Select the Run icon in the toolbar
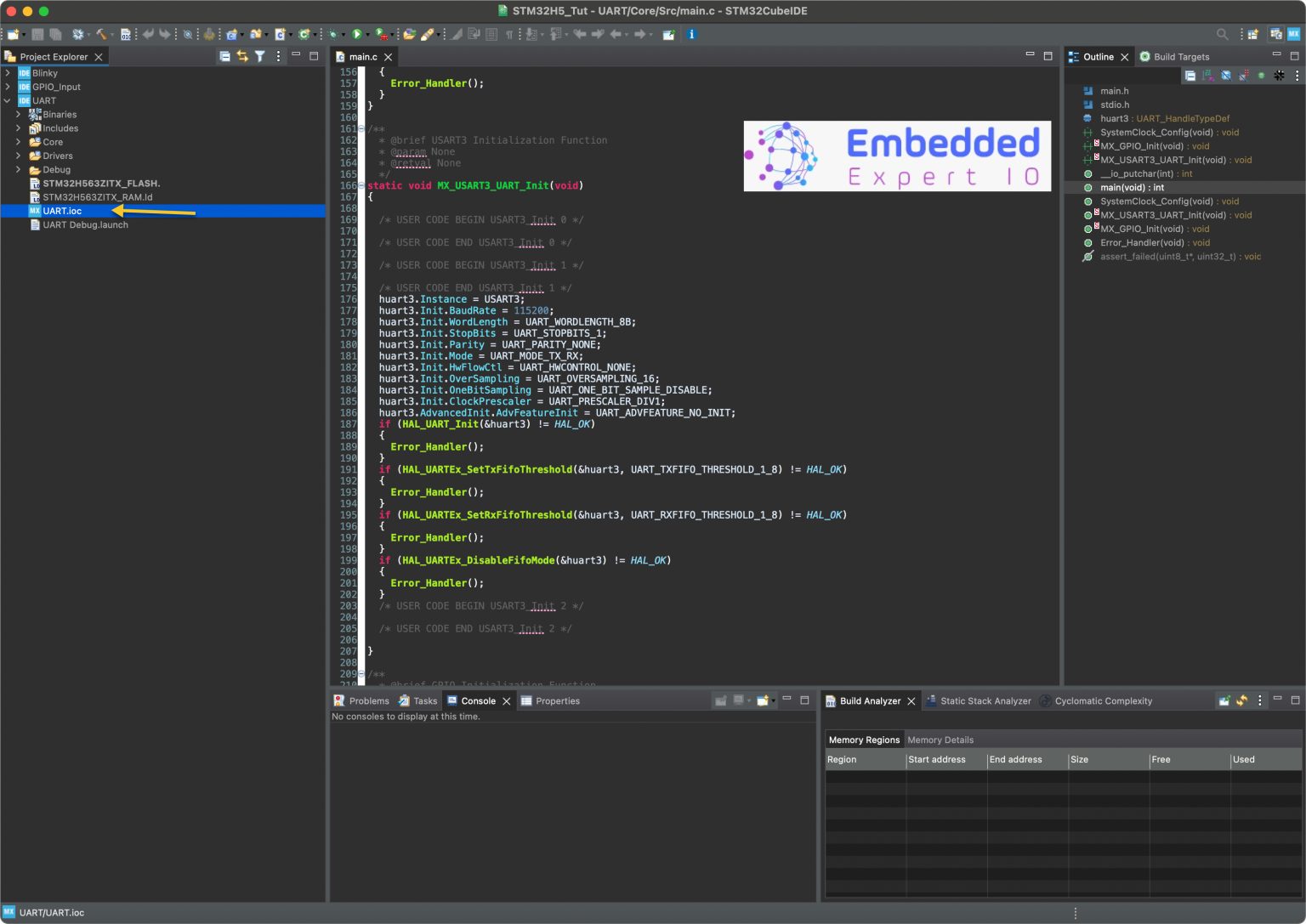The height and width of the screenshot is (924, 1306). (356, 34)
